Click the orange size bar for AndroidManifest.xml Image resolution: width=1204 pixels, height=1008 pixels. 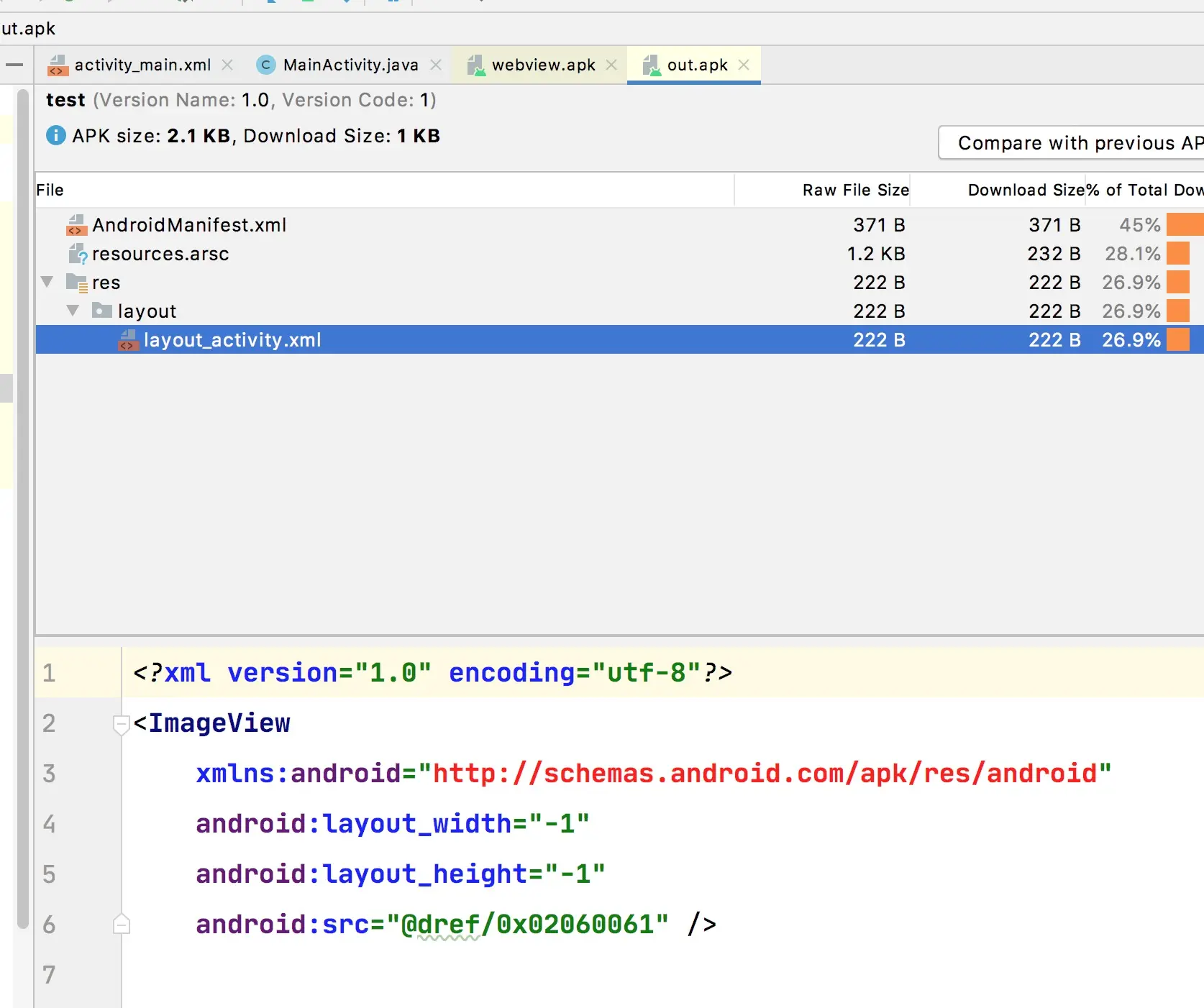(x=1185, y=225)
